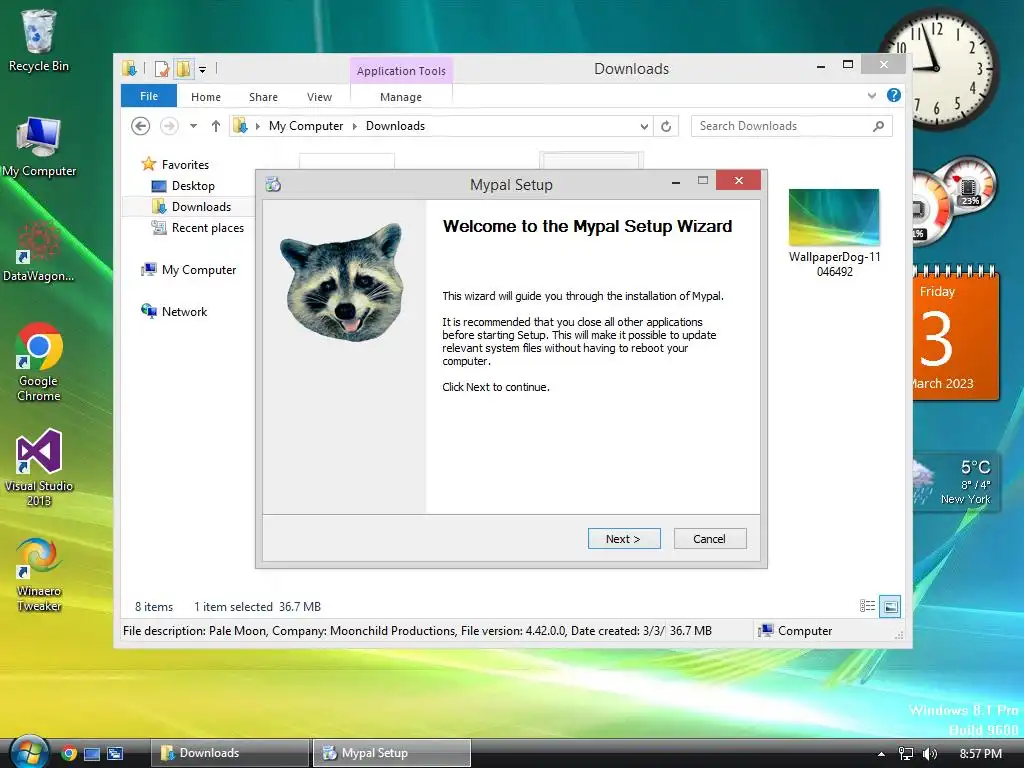Open the network tray icon
This screenshot has height=768, width=1024.
coord(906,754)
